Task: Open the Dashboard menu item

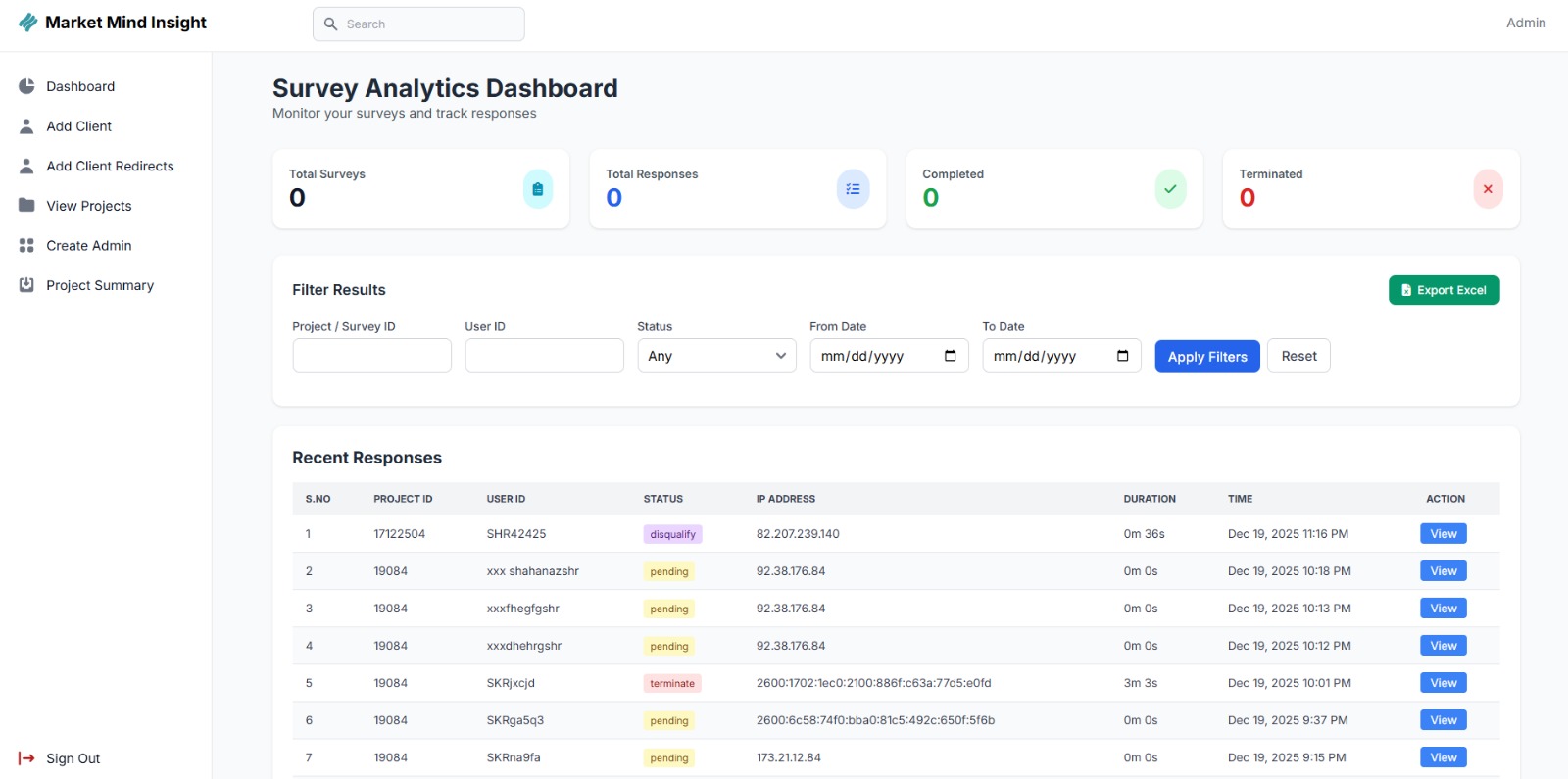Action: (x=80, y=86)
